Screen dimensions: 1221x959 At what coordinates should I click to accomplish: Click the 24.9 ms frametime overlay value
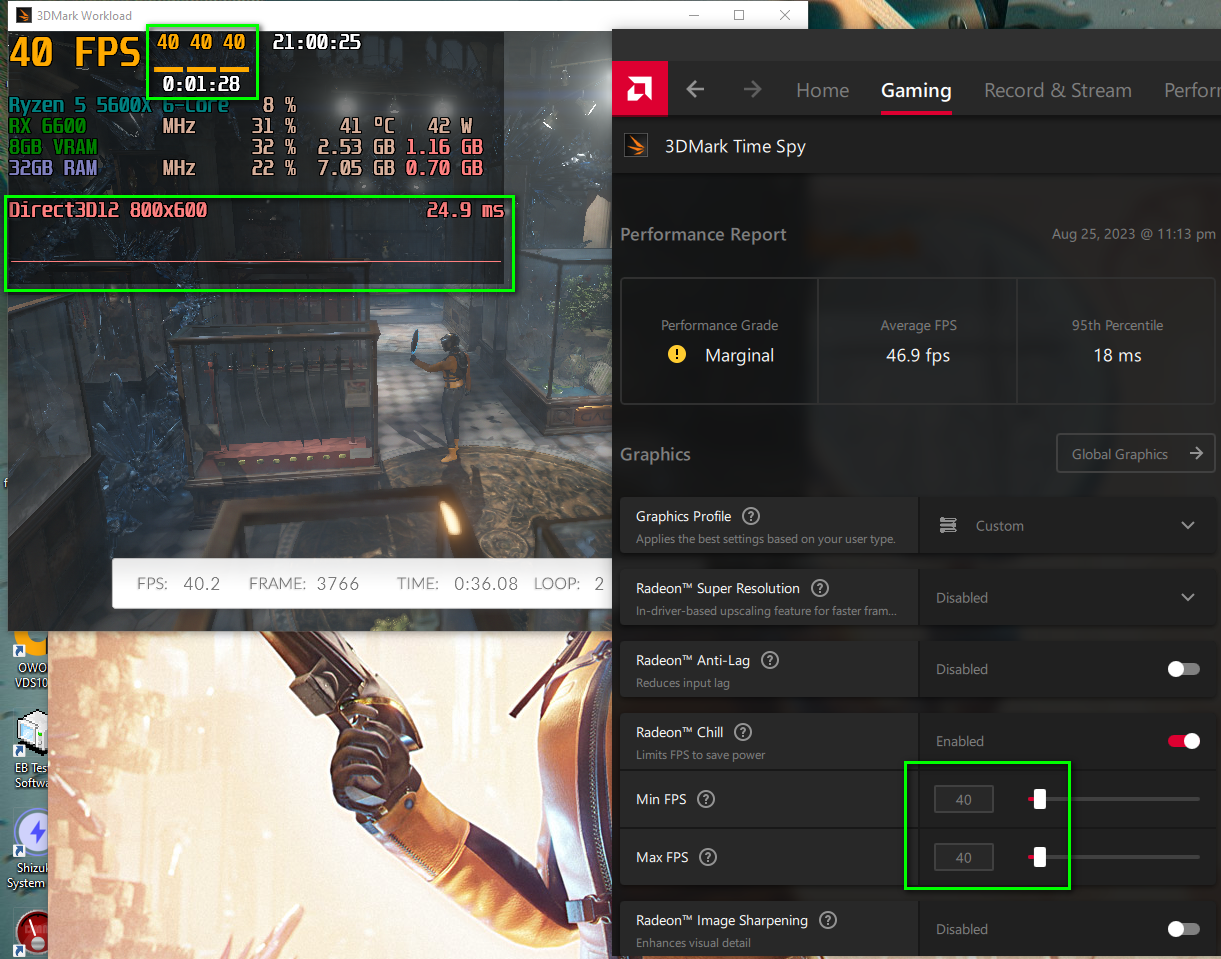click(x=465, y=210)
